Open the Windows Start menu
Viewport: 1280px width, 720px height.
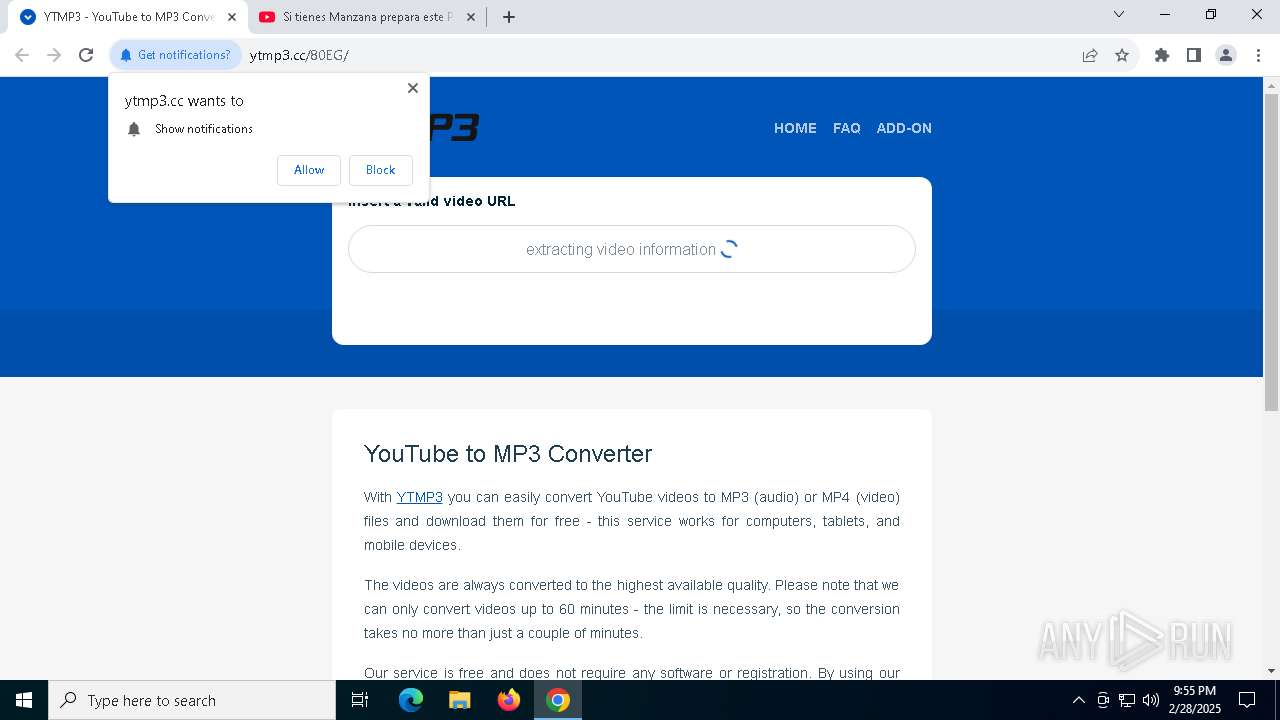point(24,700)
